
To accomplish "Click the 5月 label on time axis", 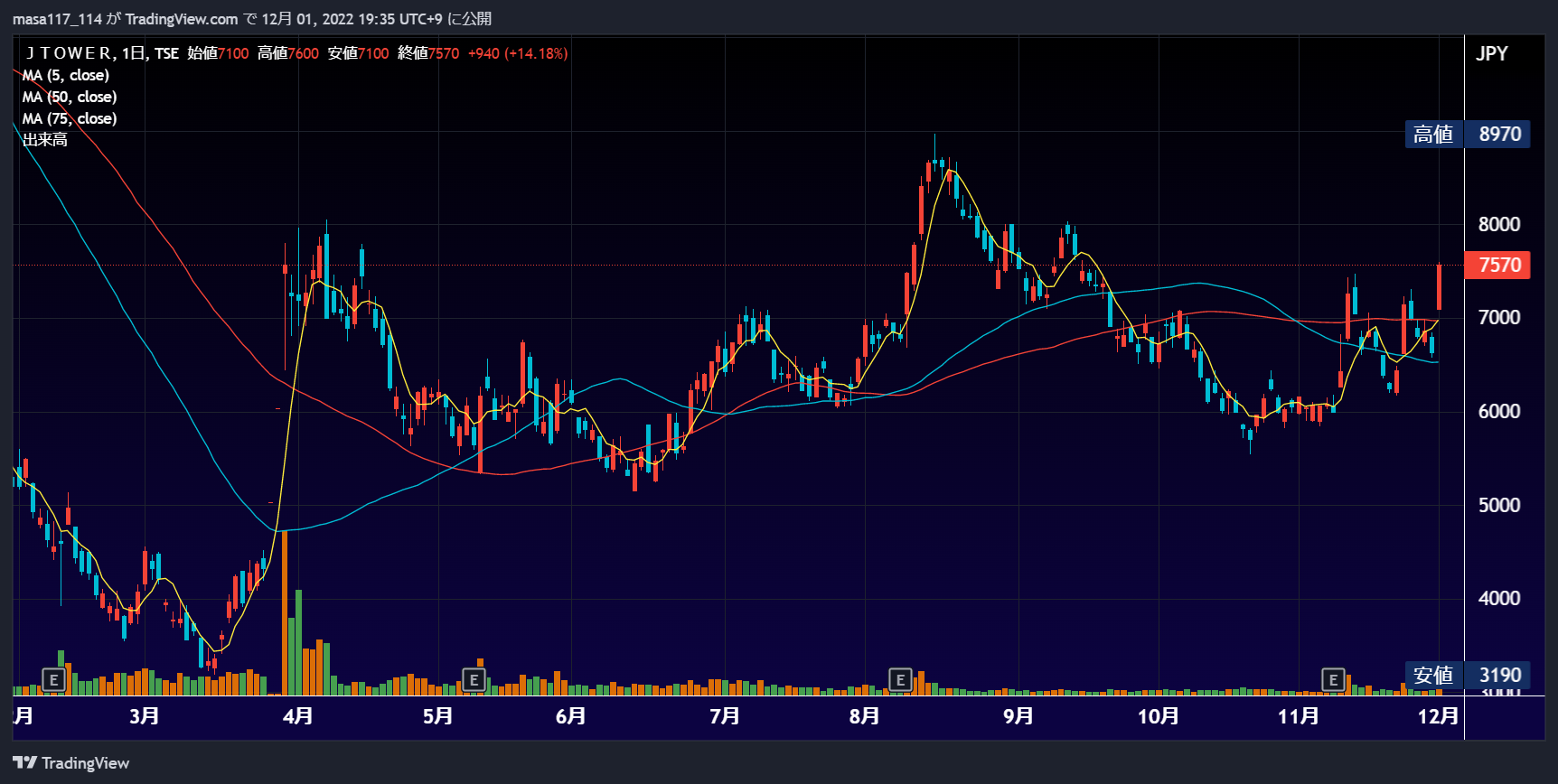I will click(x=438, y=716).
